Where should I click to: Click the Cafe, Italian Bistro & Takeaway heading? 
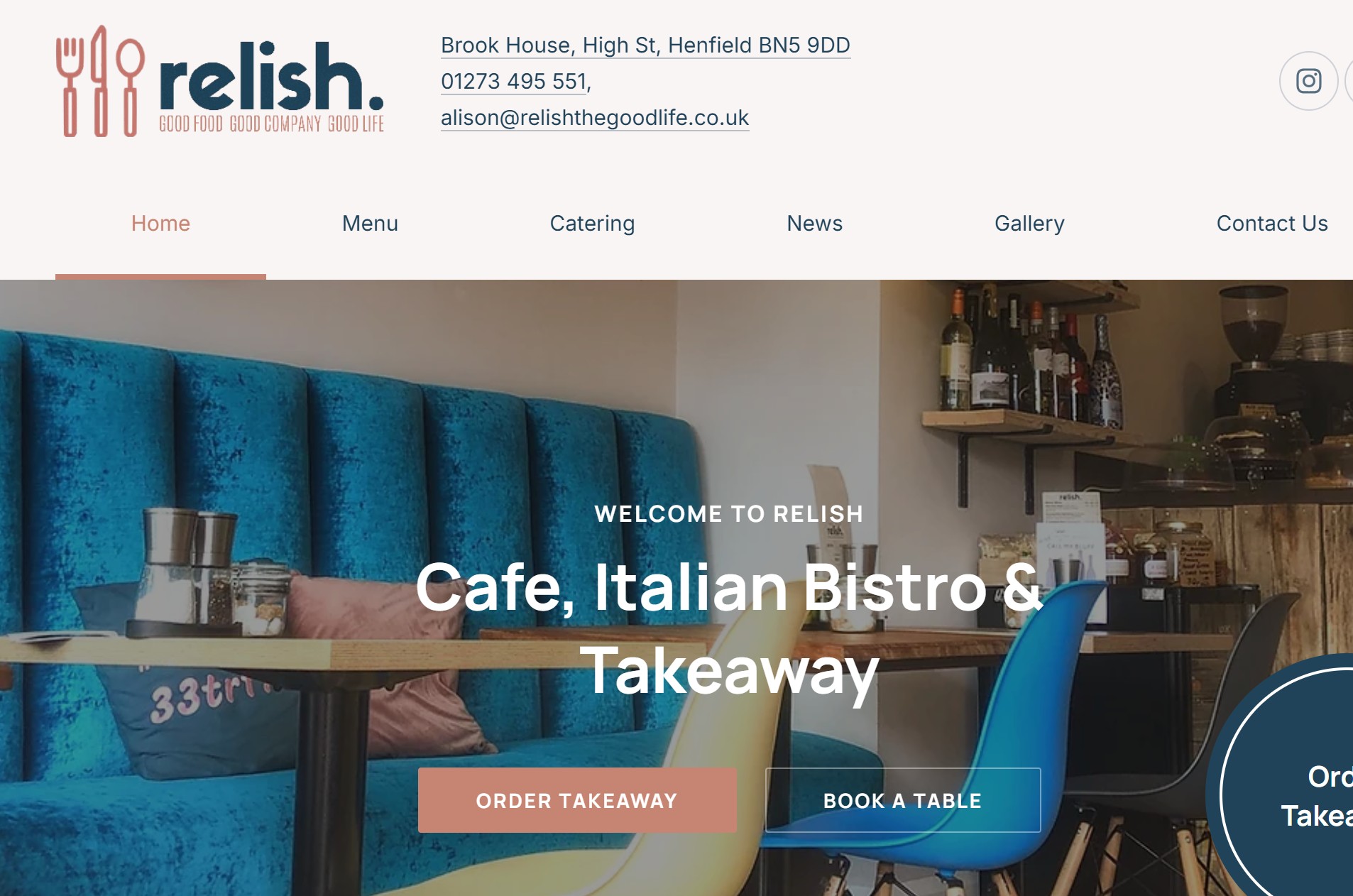729,628
